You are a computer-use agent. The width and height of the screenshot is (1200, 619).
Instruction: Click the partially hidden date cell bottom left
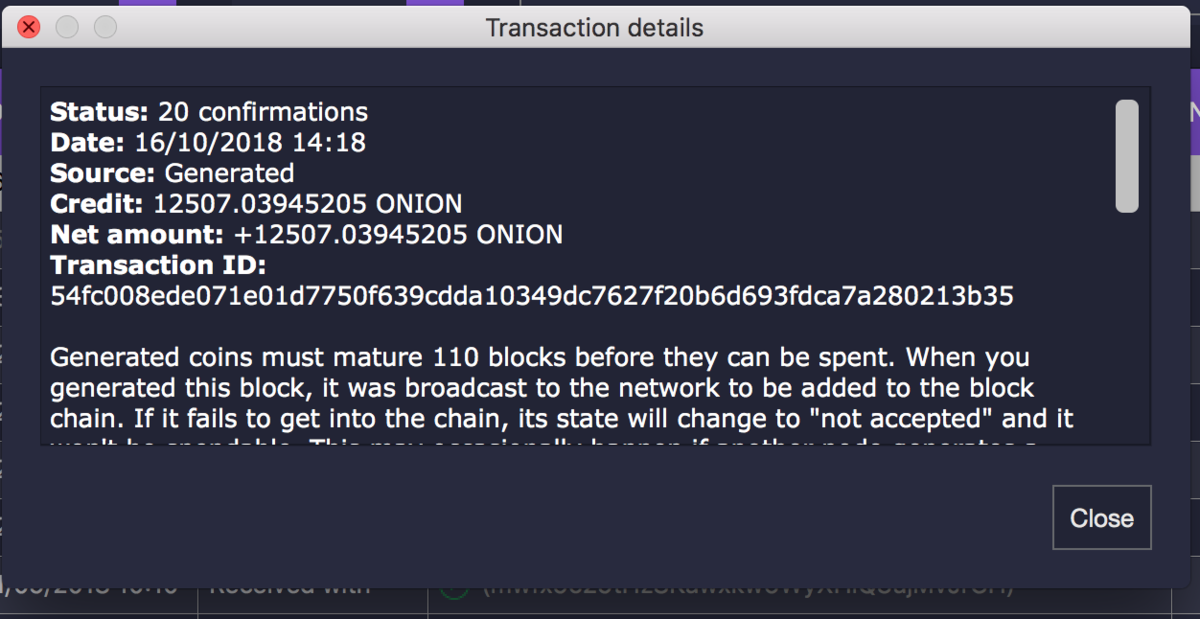(90, 588)
